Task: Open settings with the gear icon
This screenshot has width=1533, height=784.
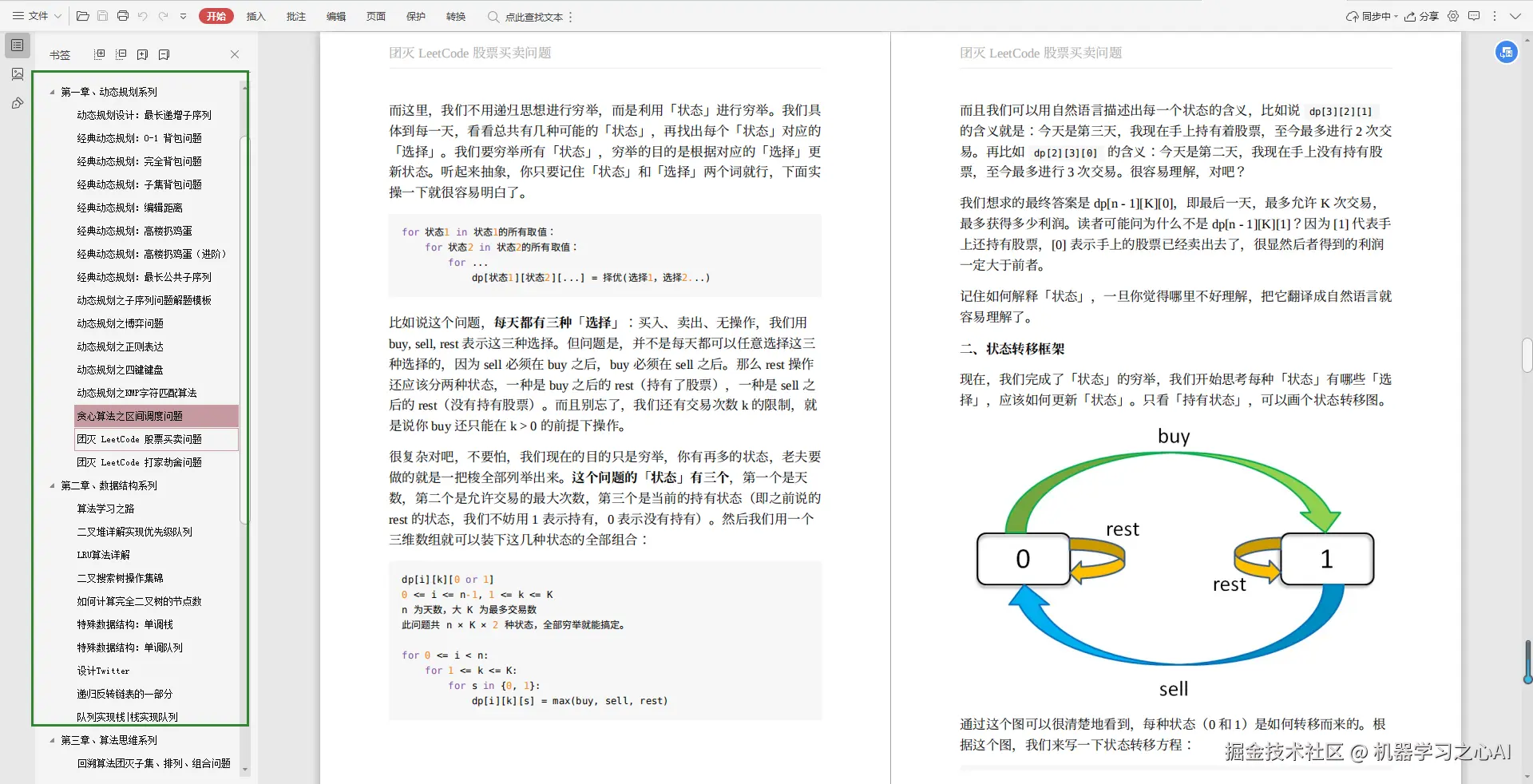Action: point(1453,16)
